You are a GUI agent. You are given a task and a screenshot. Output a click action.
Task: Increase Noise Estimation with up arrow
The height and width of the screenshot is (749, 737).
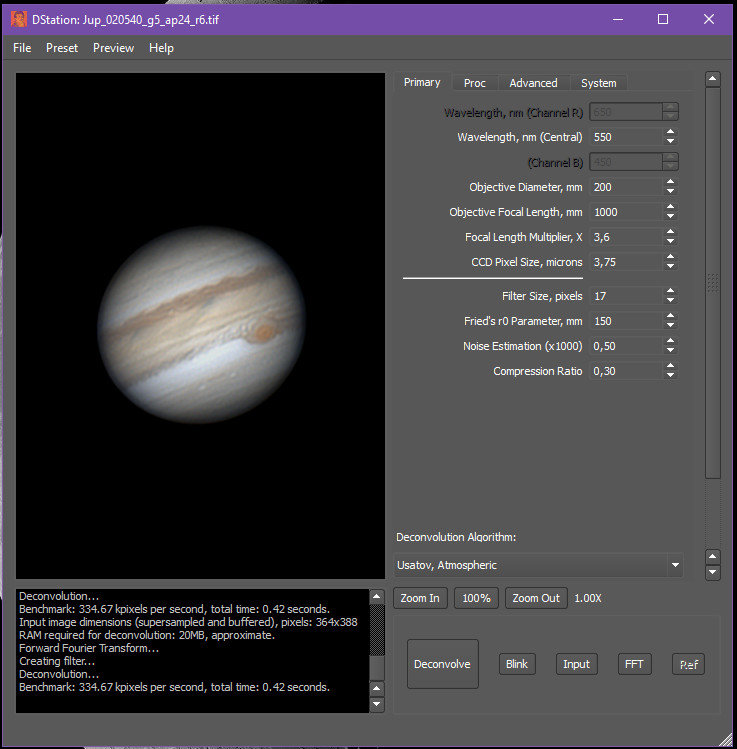pyautogui.click(x=671, y=341)
